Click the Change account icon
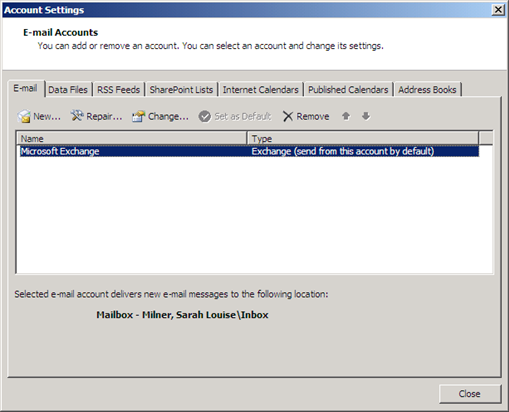509x412 pixels. 138,116
